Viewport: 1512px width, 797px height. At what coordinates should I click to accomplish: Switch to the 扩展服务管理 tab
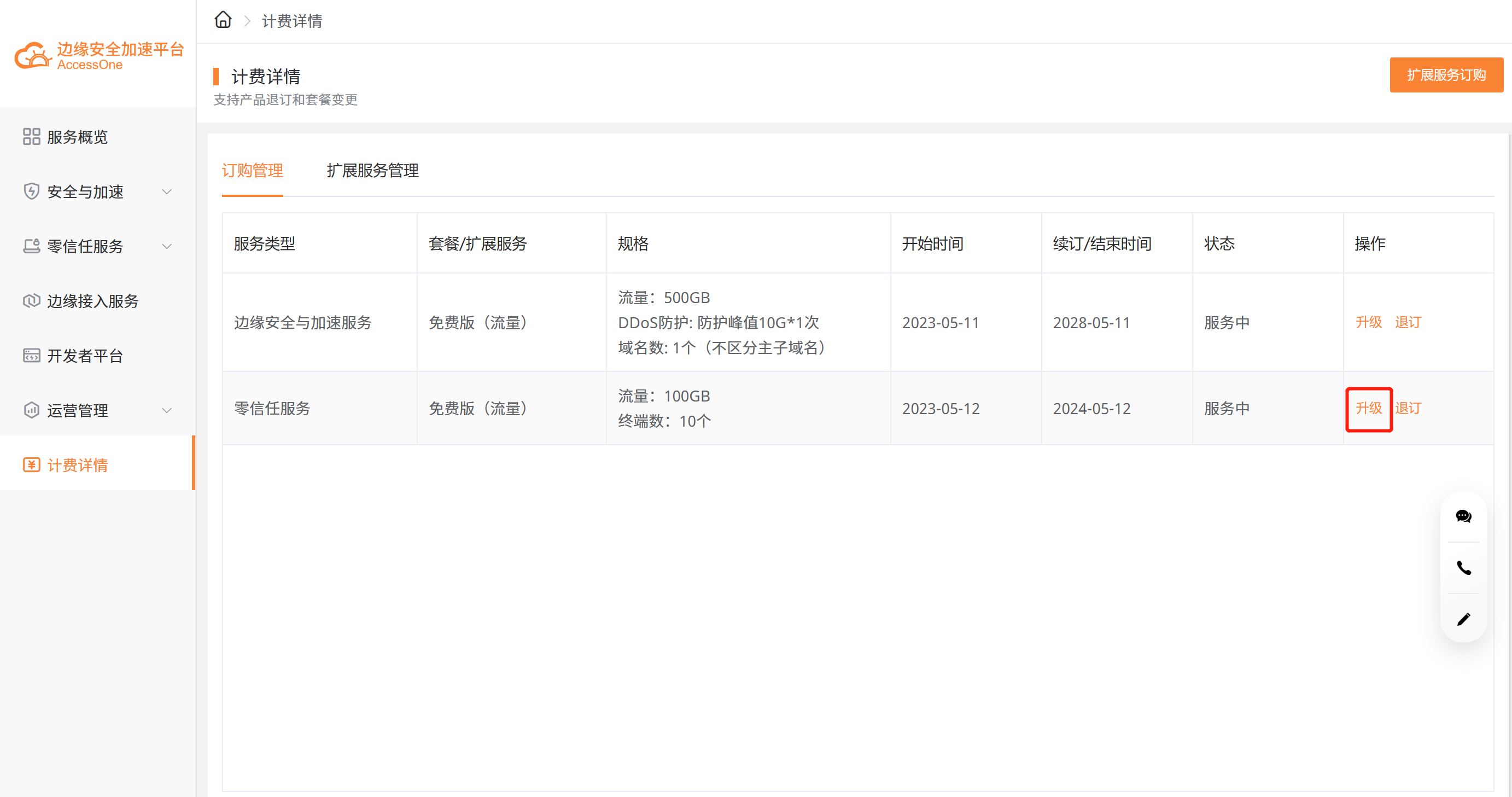click(373, 171)
